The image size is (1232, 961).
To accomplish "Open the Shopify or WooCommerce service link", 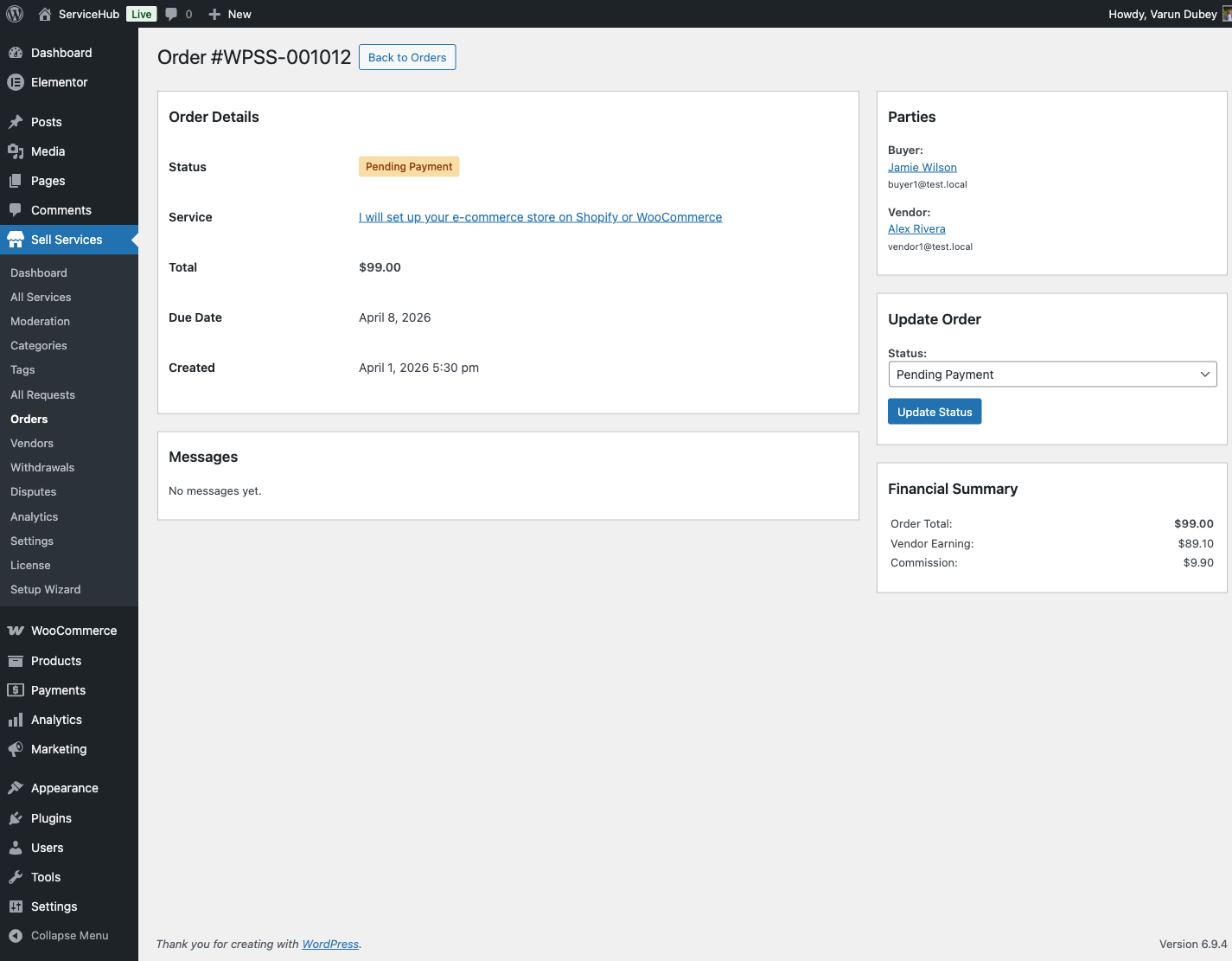I will 540,217.
